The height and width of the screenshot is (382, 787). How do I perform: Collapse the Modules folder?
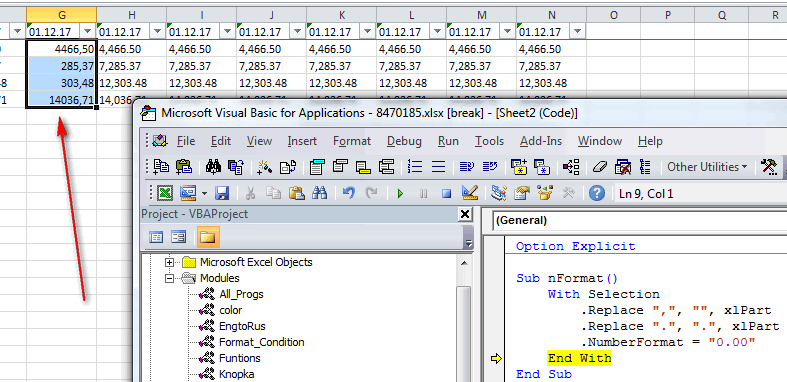tap(169, 278)
